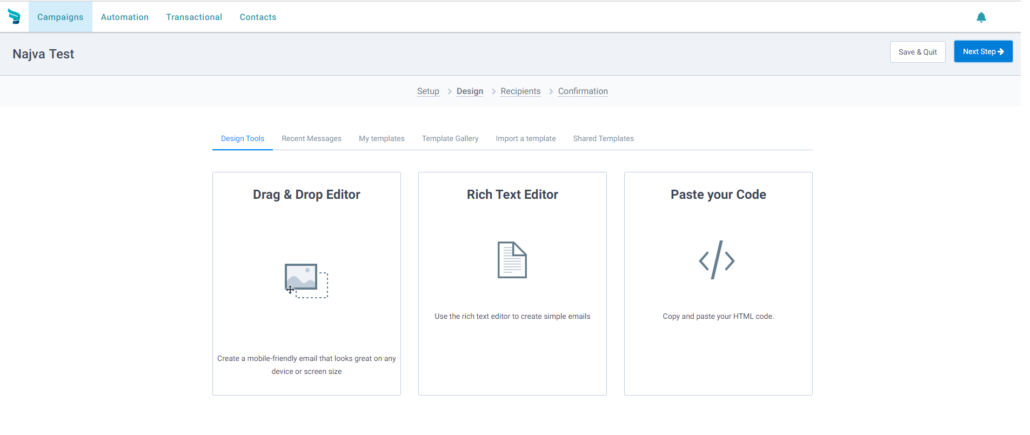The height and width of the screenshot is (435, 1030).
Task: Jump to the Recipients step
Action: tap(520, 91)
